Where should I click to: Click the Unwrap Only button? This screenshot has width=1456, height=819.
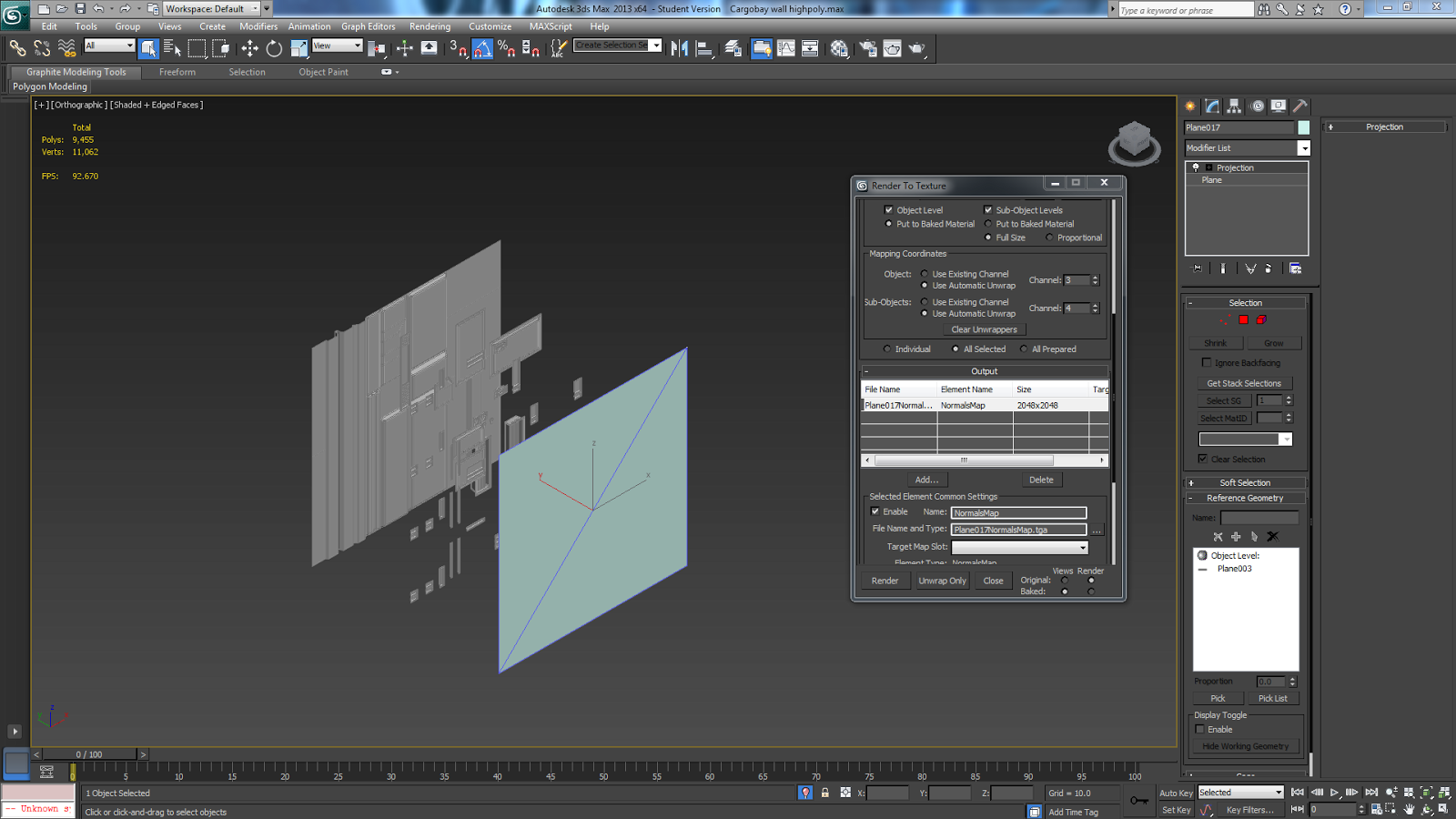coord(943,581)
